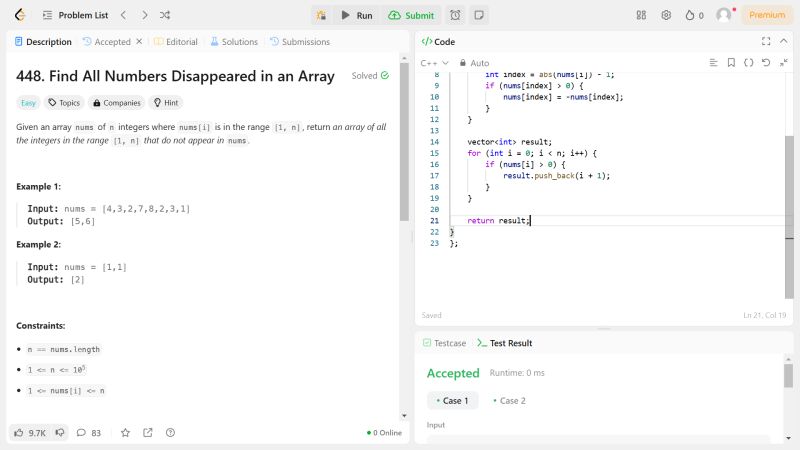Pick a random problem with shuffle icon
Screen dimensions: 800x450
tap(165, 15)
